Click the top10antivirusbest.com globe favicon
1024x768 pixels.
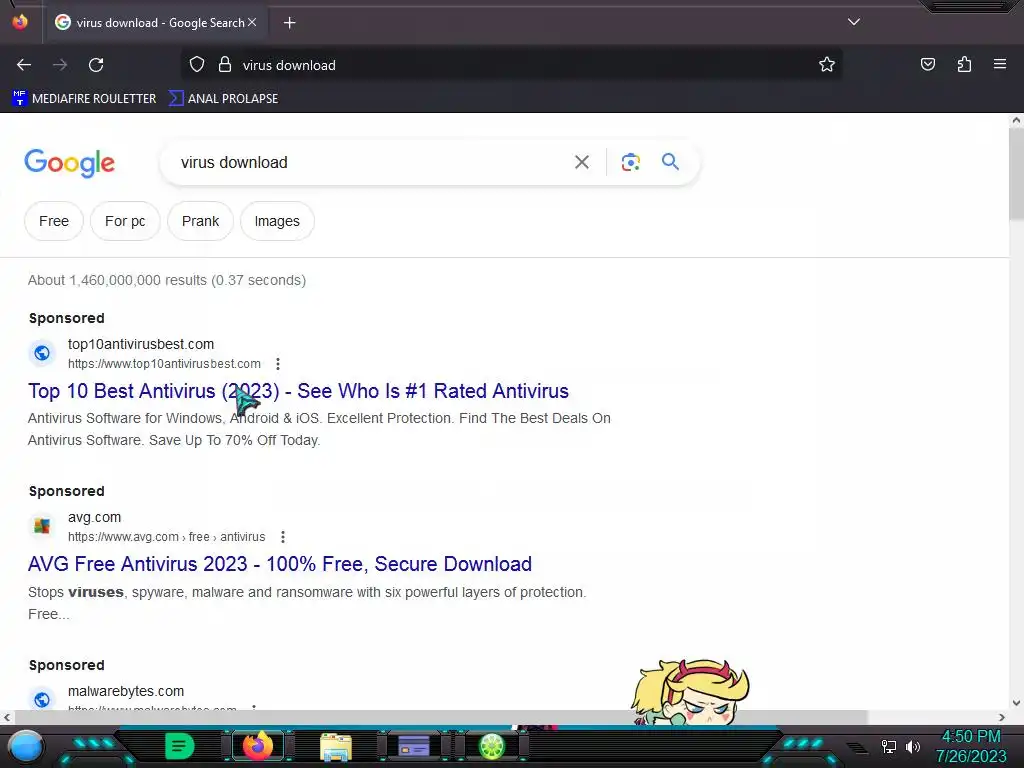[42, 353]
